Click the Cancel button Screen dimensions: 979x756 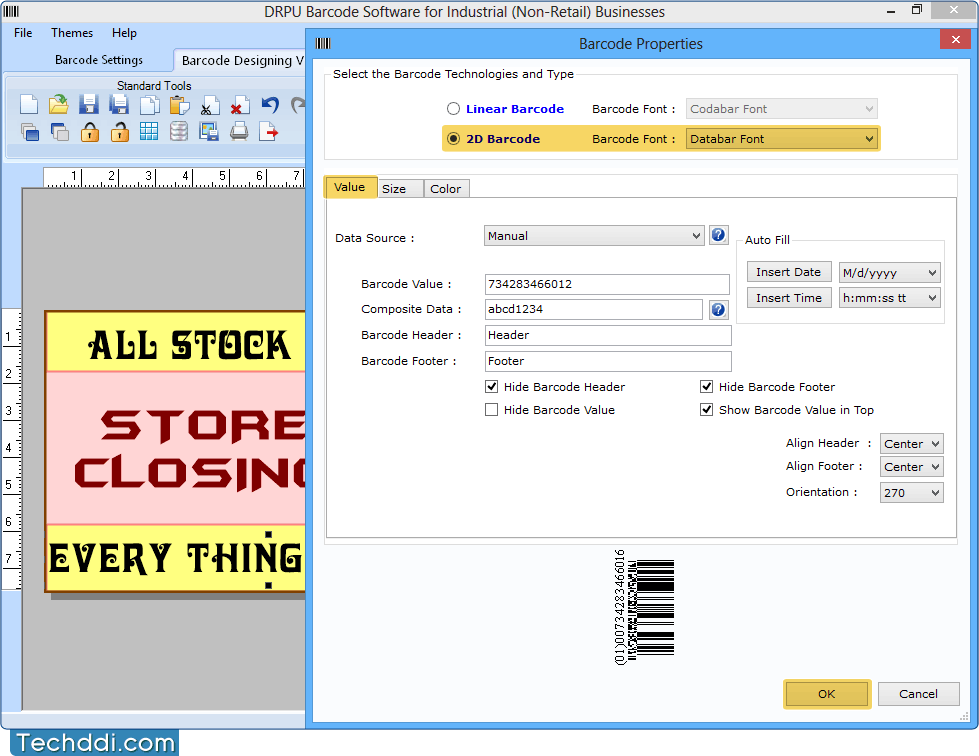tap(918, 694)
